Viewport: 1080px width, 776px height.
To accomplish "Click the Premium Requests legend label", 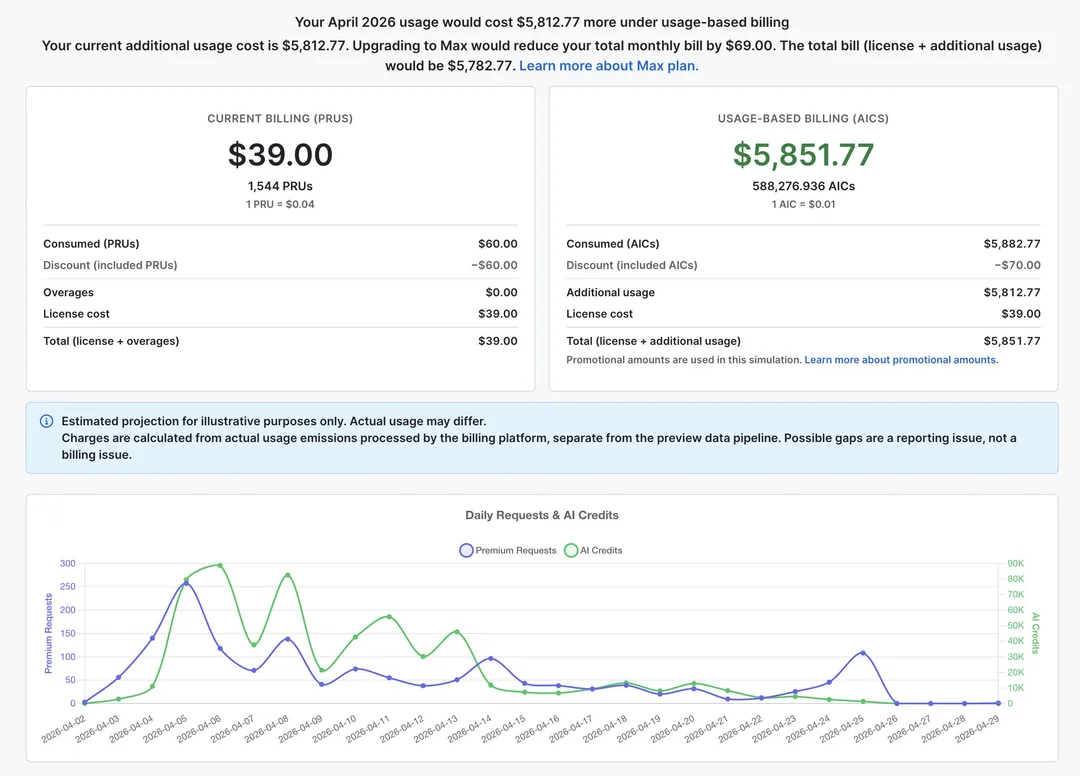I will tap(516, 550).
